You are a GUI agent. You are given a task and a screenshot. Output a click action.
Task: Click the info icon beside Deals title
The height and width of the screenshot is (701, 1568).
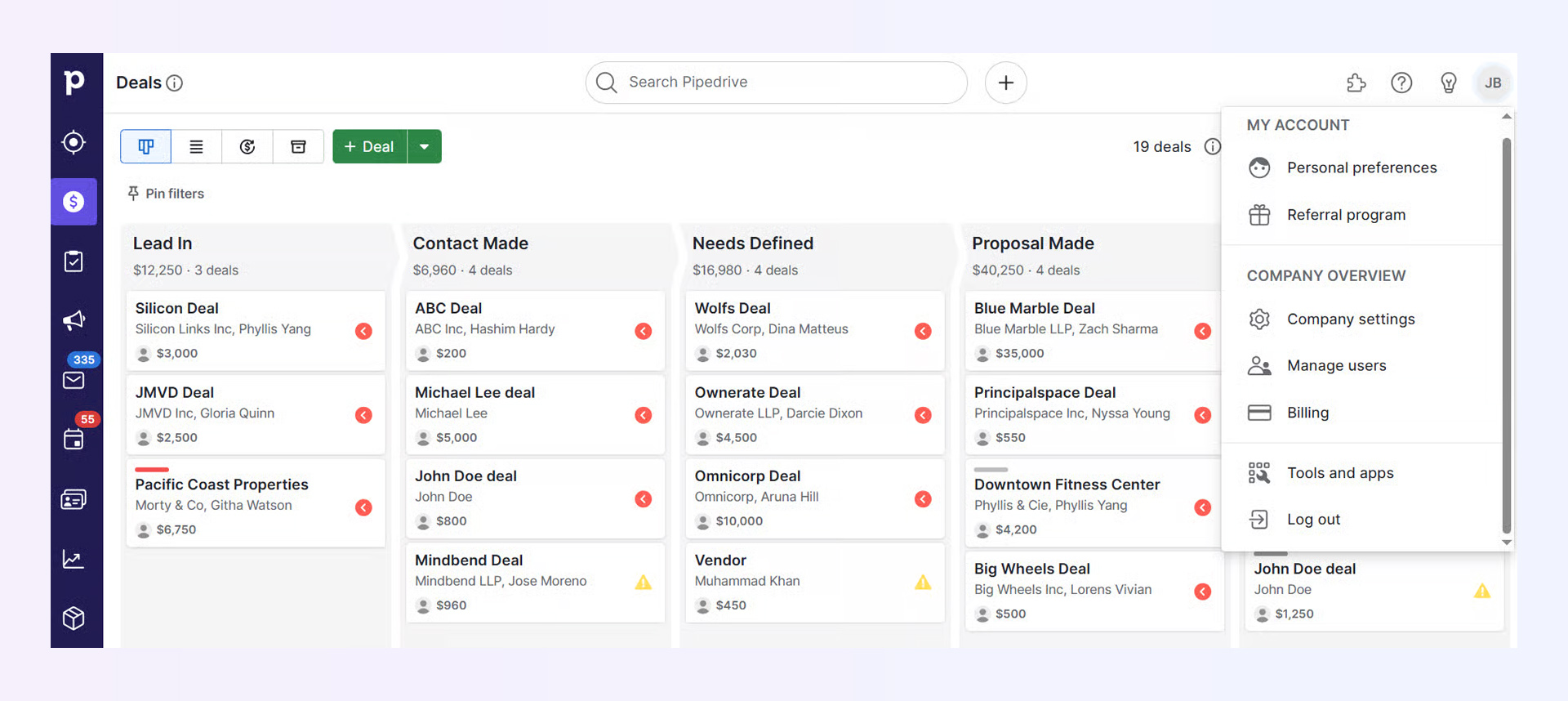pos(174,83)
